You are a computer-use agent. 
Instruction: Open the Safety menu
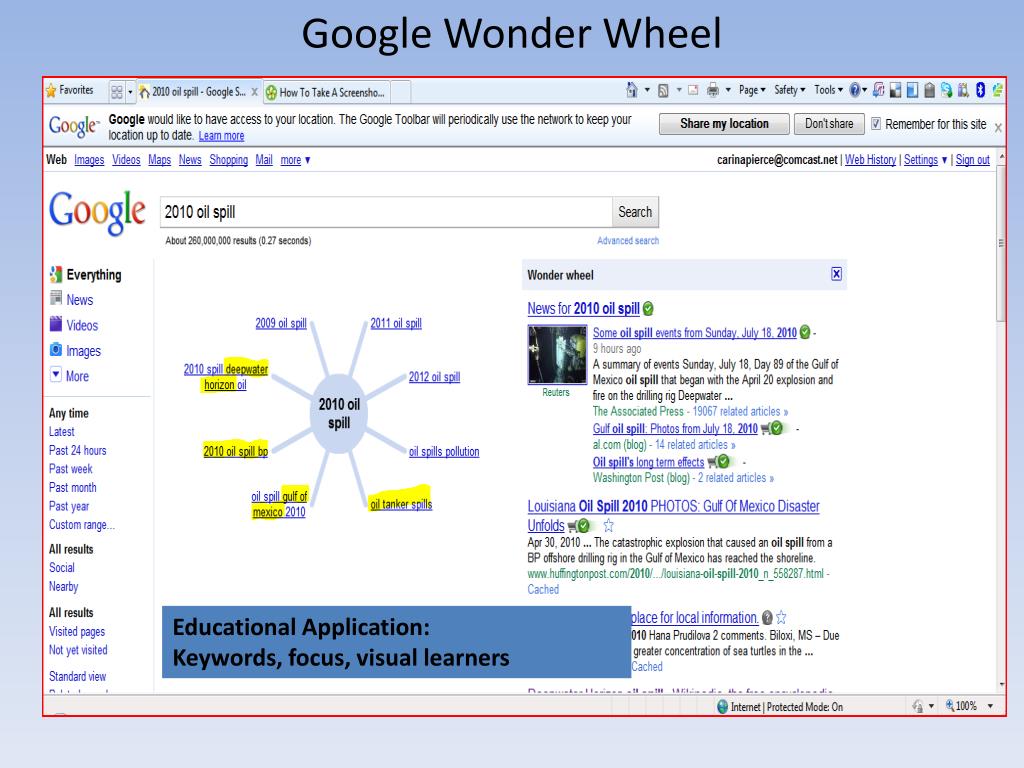[x=790, y=90]
